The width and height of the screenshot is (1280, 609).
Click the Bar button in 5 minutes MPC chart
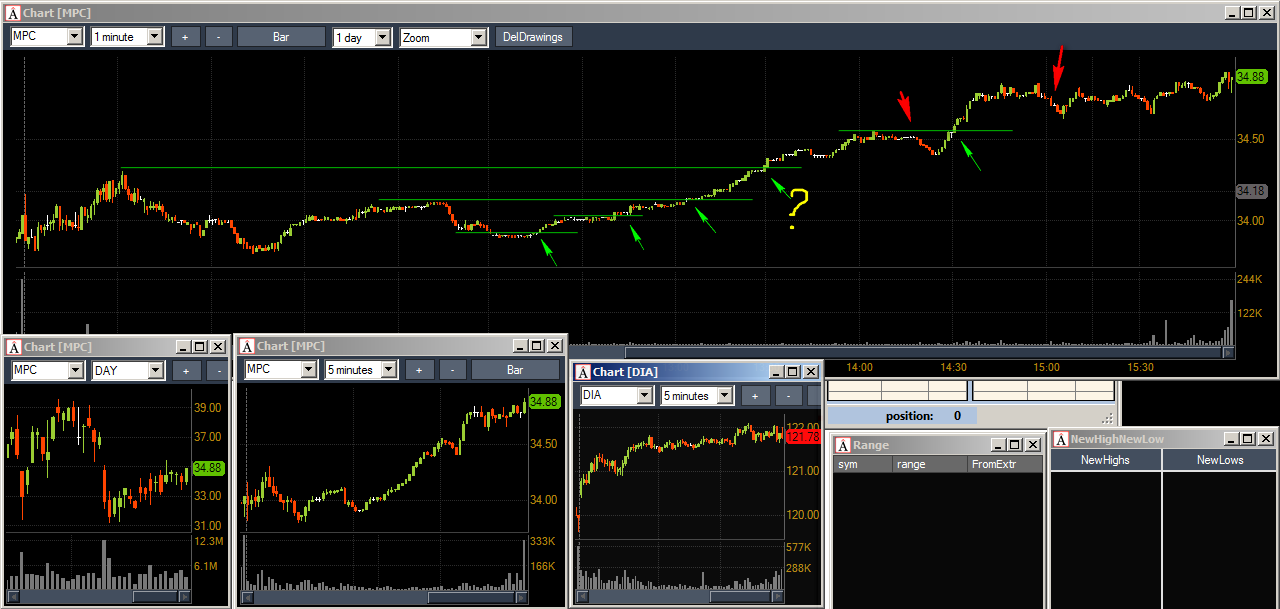515,370
